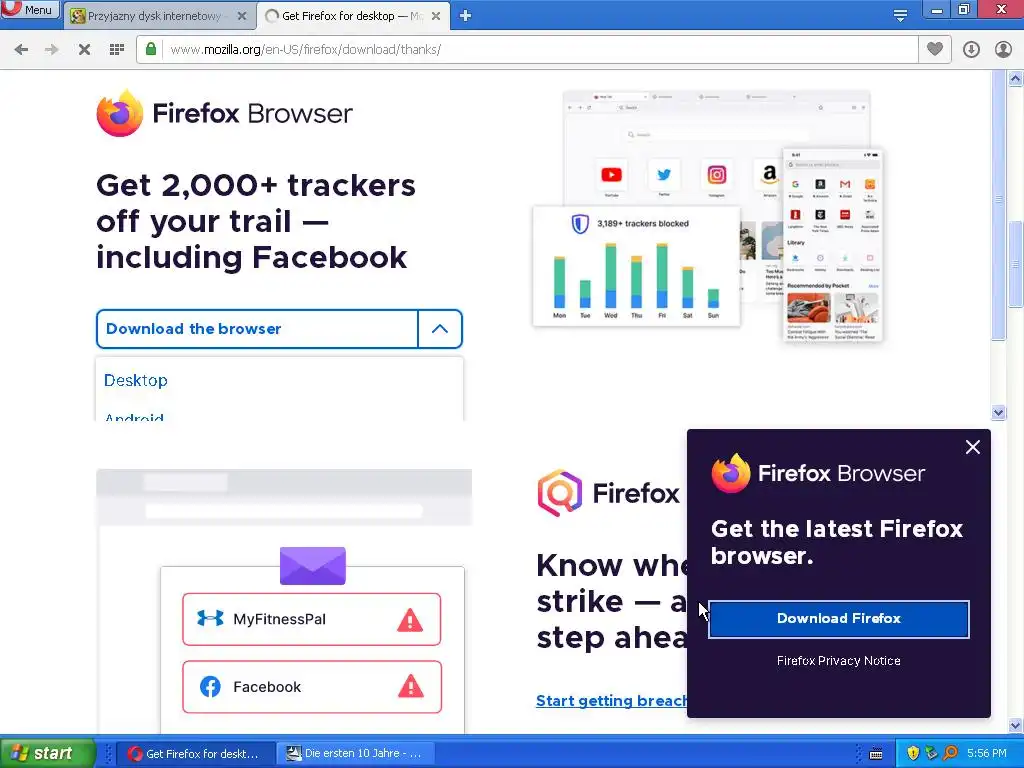Close the Firefox popup with X
The height and width of the screenshot is (768, 1024).
(972, 447)
